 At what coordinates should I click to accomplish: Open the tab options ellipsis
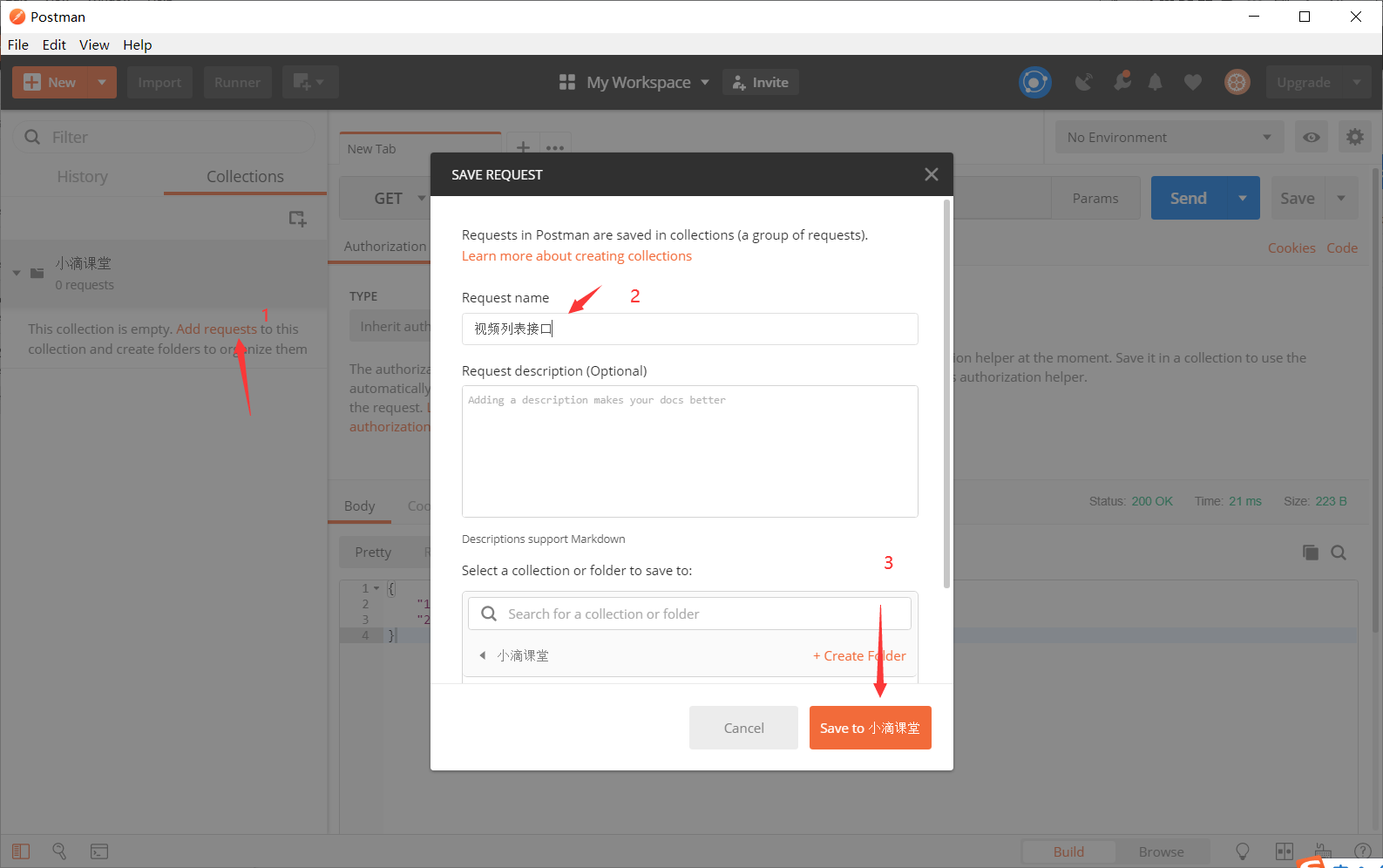click(x=555, y=148)
